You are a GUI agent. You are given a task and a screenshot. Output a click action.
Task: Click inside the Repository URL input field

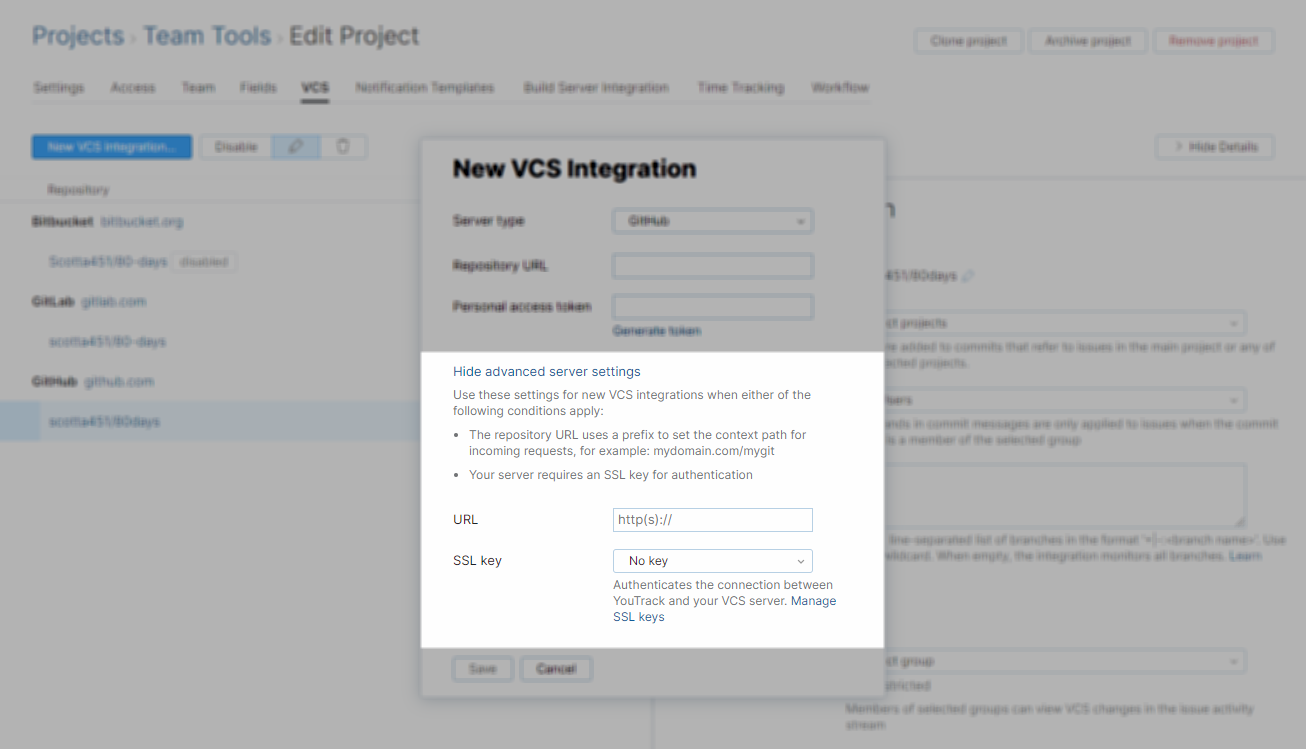712,265
